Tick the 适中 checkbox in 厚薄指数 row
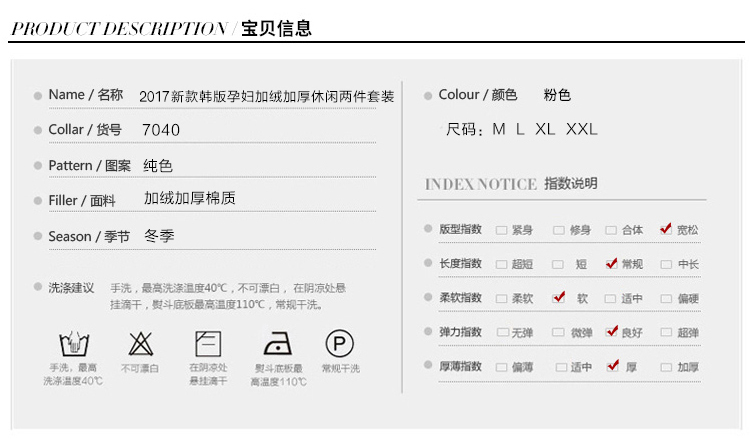 (561, 367)
